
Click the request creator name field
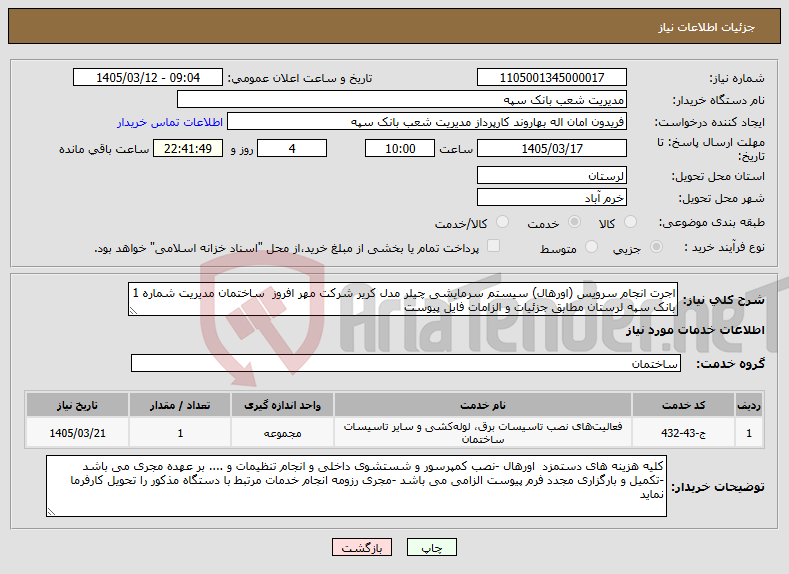[427, 122]
